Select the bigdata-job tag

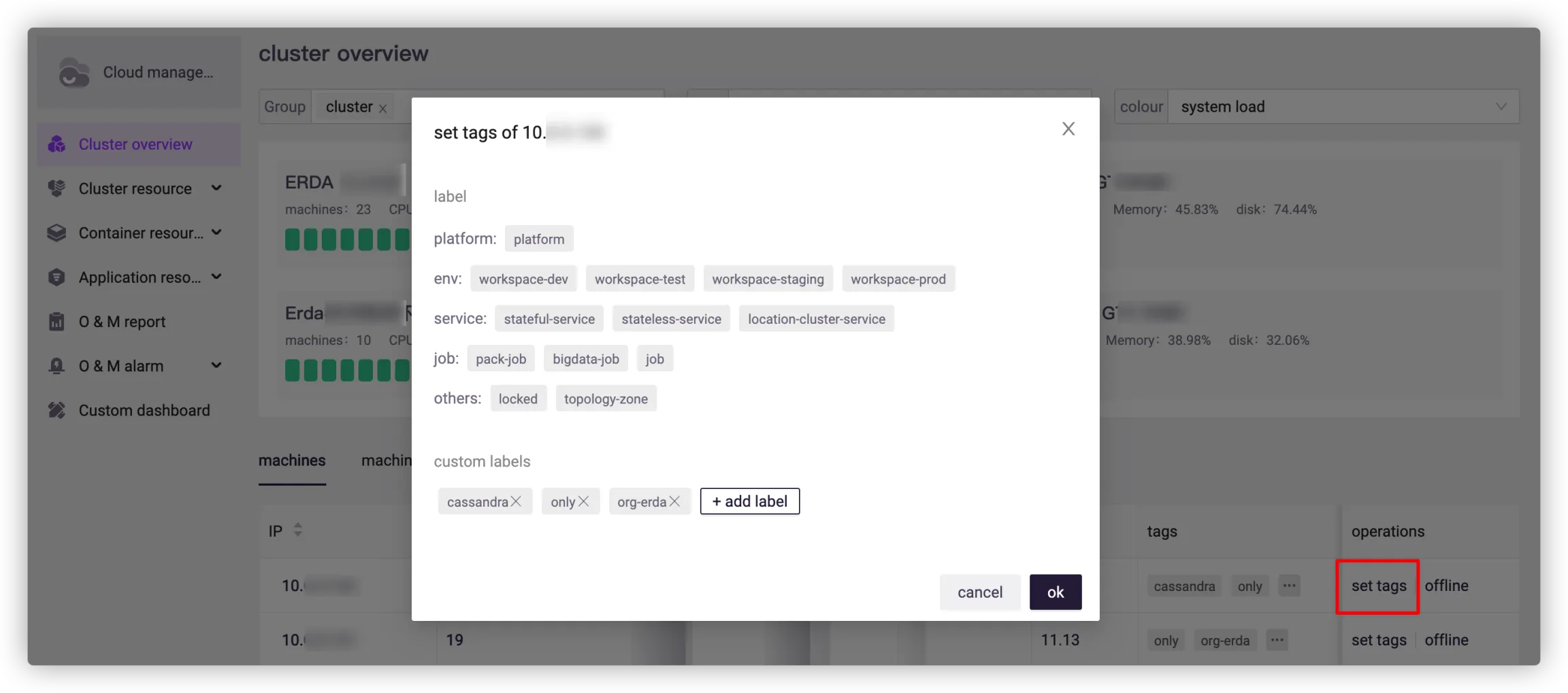(x=585, y=359)
